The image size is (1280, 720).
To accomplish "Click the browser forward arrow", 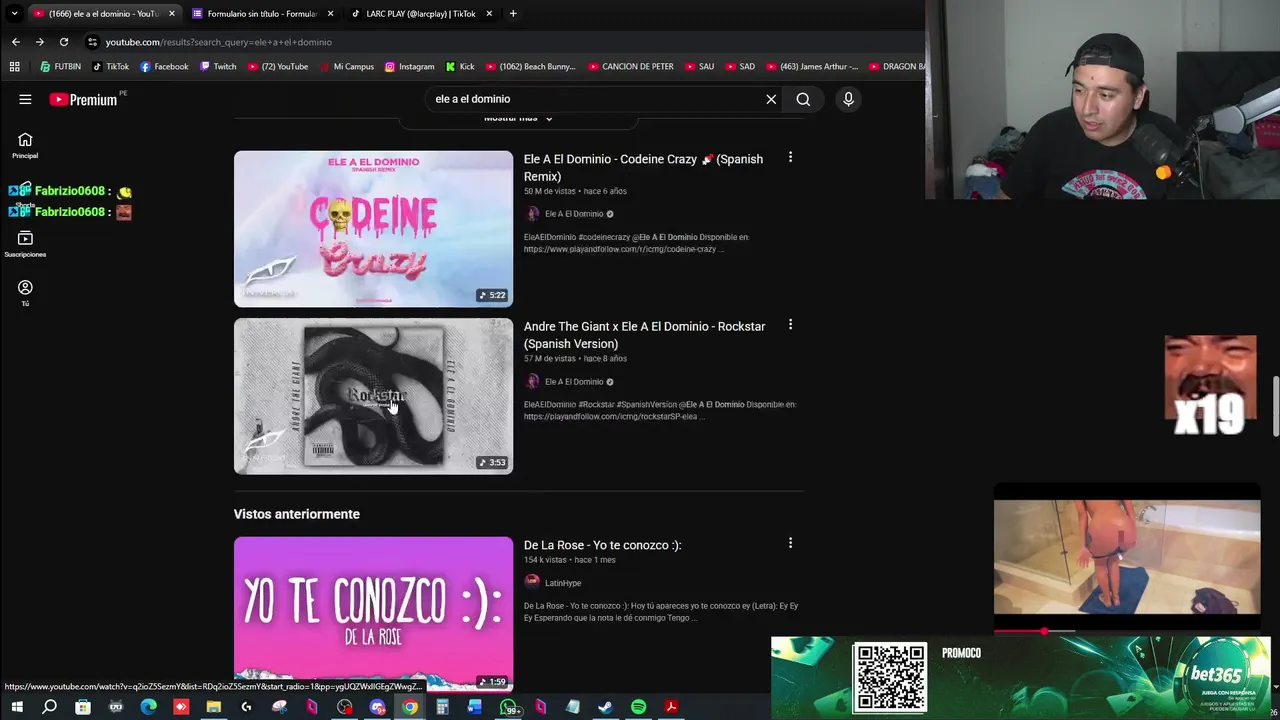I will point(40,42).
